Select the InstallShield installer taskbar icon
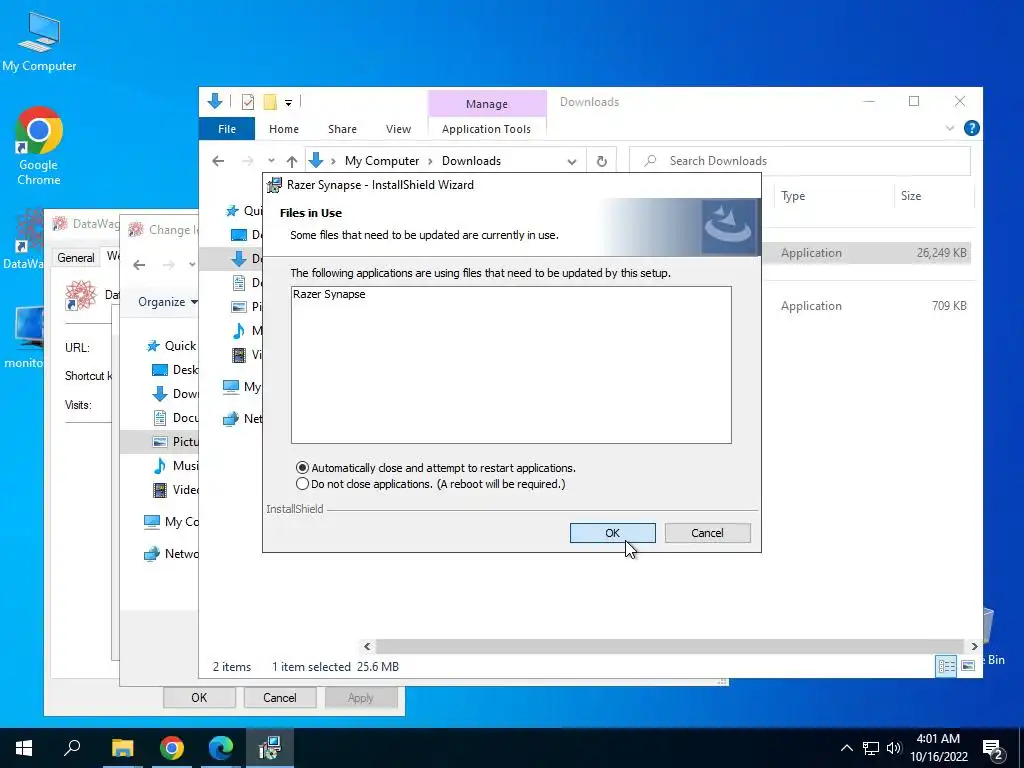 (270, 748)
